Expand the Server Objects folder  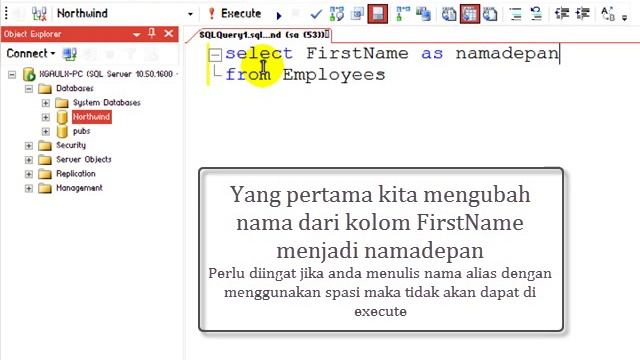coord(29,160)
